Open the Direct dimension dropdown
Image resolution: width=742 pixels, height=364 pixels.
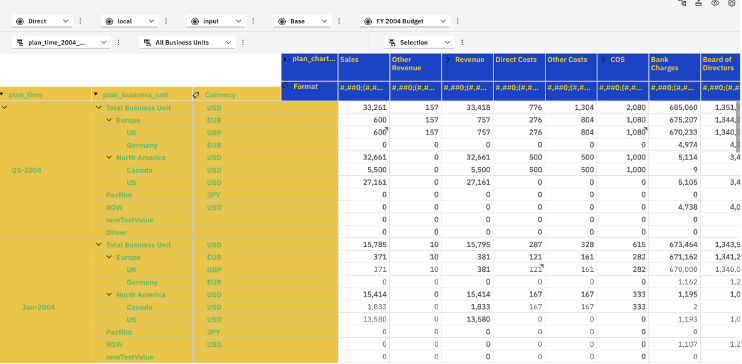pyautogui.click(x=42, y=21)
